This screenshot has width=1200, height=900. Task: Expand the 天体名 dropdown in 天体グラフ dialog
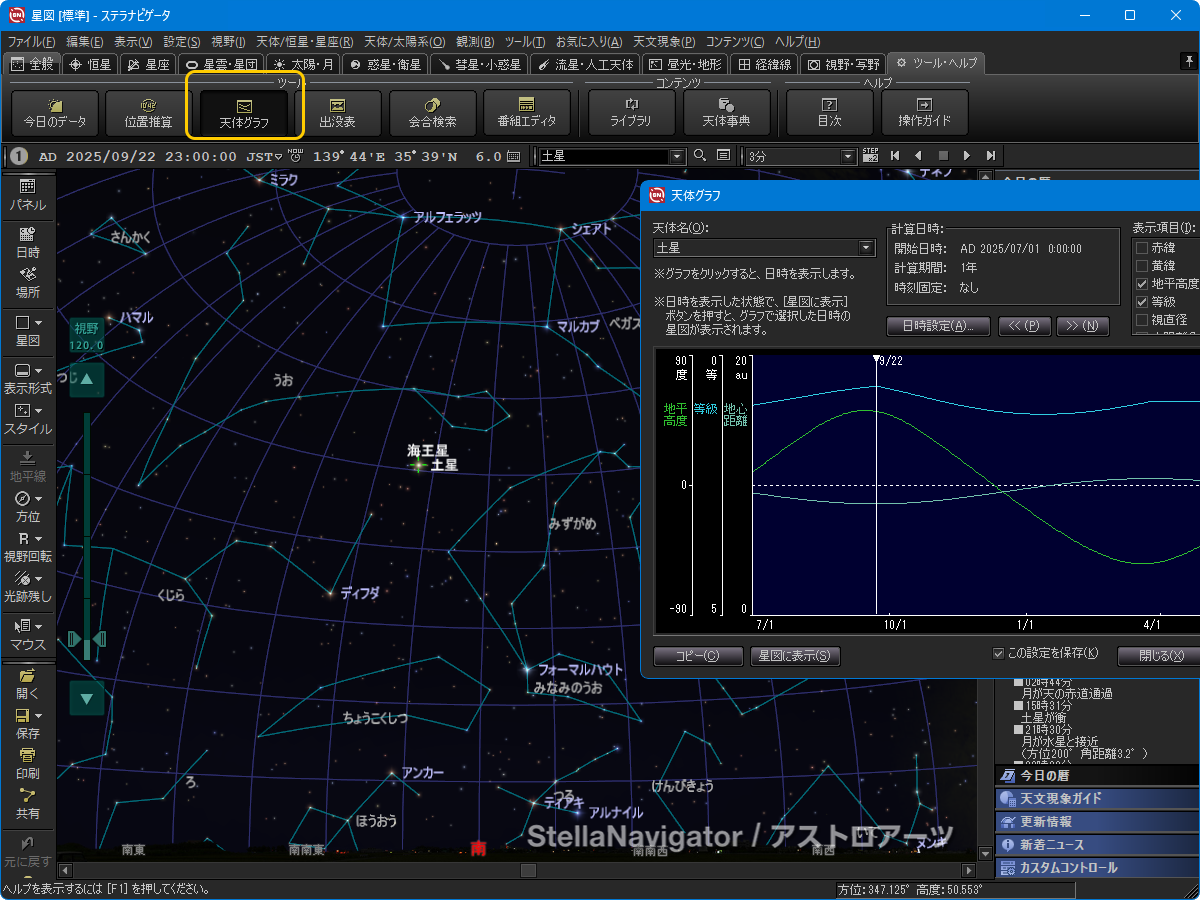(866, 248)
